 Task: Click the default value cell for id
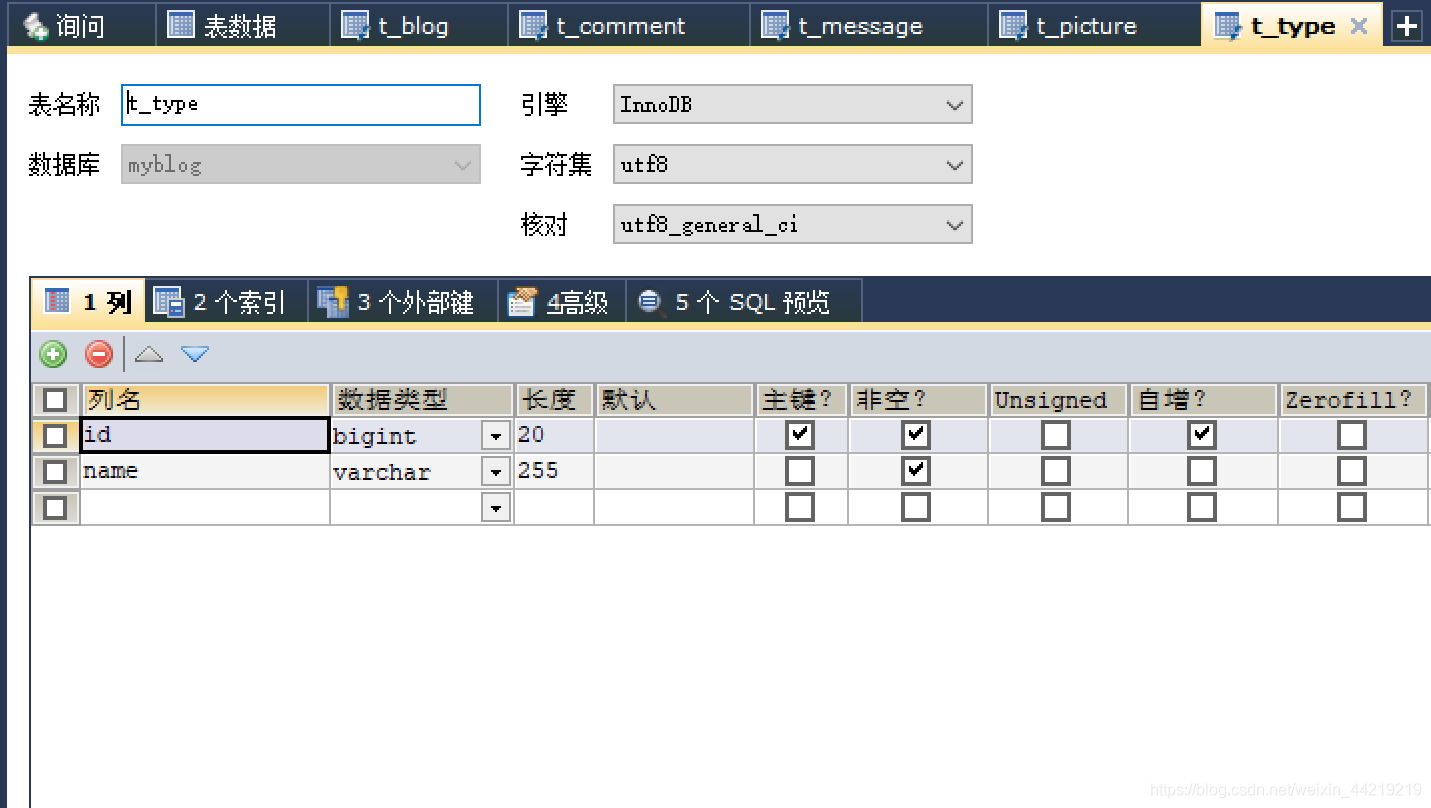[674, 436]
